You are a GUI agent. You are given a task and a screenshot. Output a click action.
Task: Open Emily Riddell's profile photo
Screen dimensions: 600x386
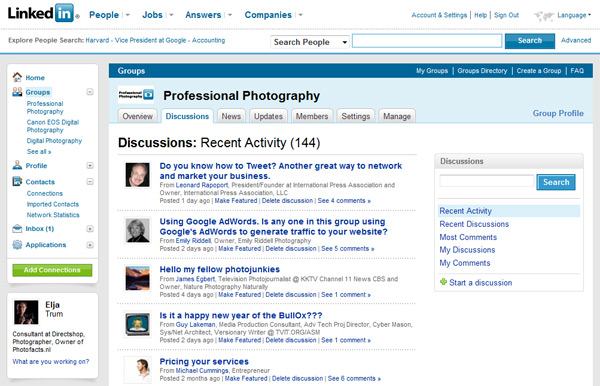click(x=137, y=230)
